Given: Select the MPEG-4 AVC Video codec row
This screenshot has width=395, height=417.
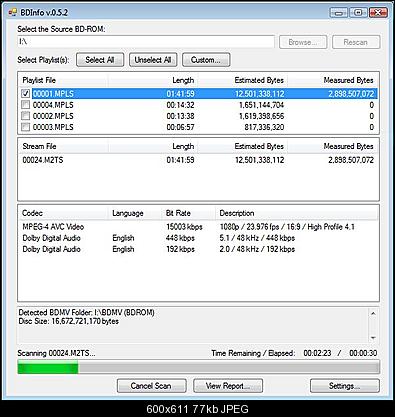Looking at the screenshot, I should click(198, 227).
